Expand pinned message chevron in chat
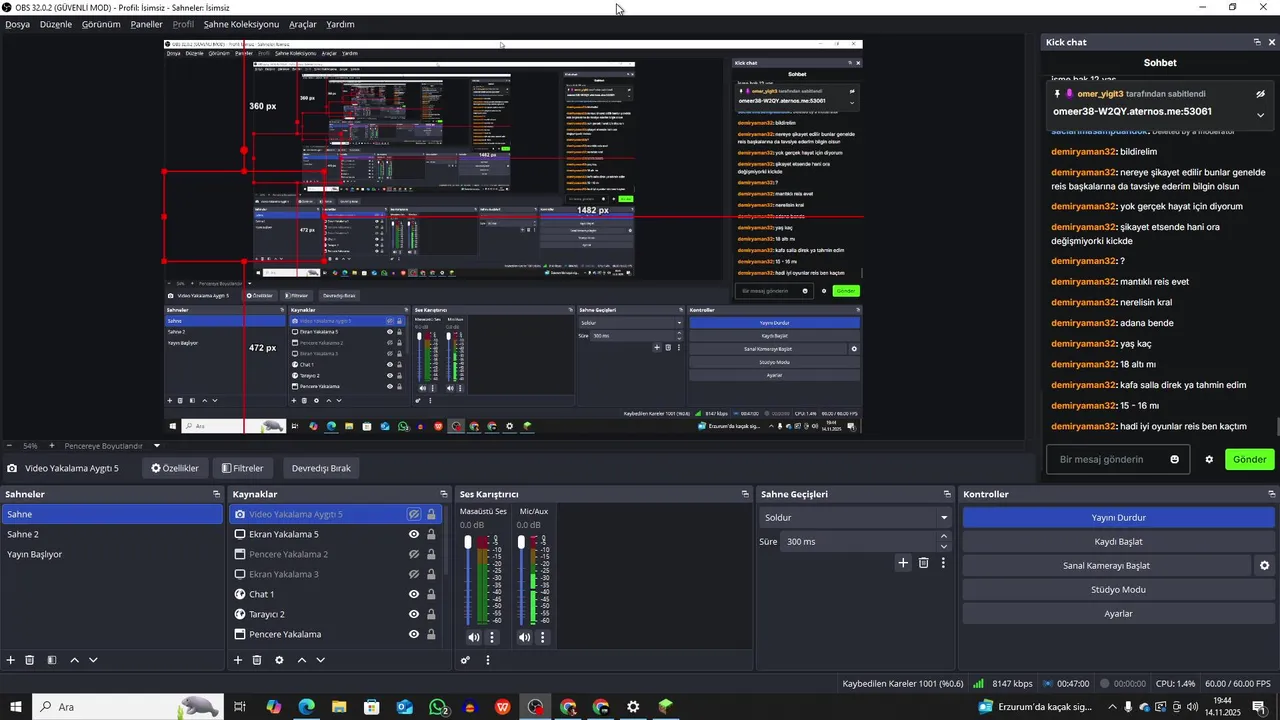1280x720 pixels. click(1260, 115)
